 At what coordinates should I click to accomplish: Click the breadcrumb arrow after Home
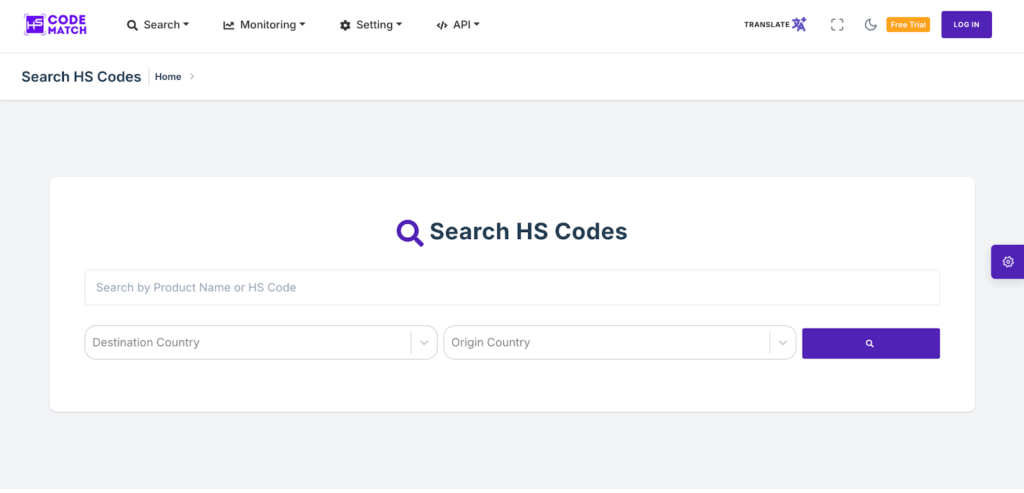(192, 77)
